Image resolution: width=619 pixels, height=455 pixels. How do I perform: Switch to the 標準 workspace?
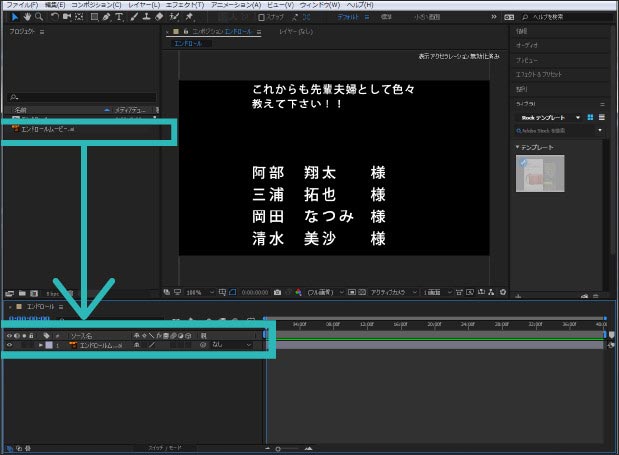pos(386,17)
